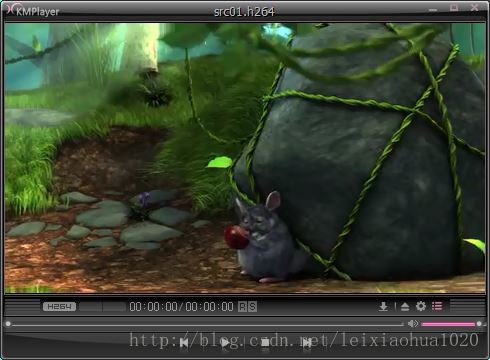Click the H264 codec badge

tap(59, 306)
